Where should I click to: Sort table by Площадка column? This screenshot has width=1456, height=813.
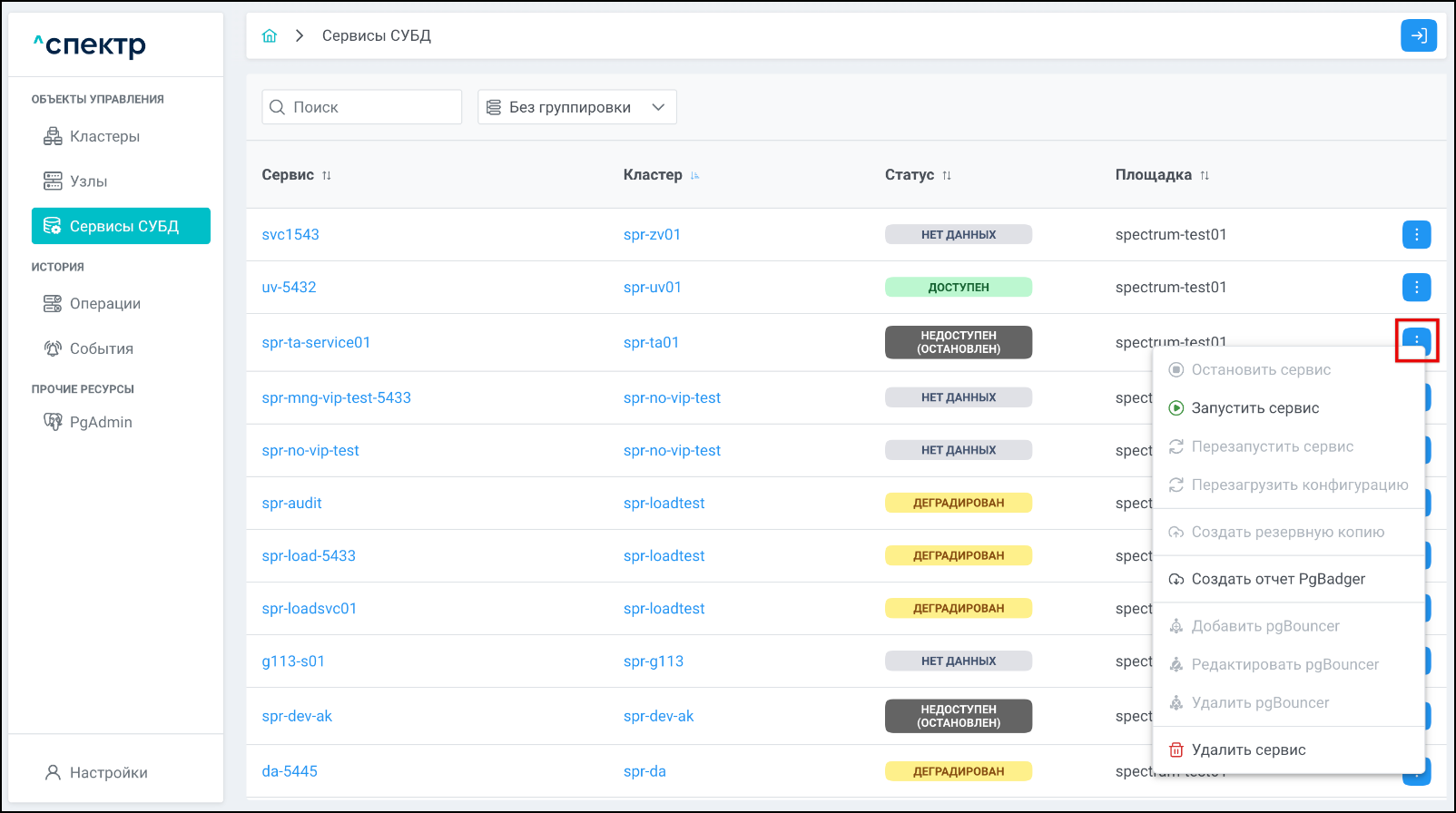pyautogui.click(x=1204, y=175)
